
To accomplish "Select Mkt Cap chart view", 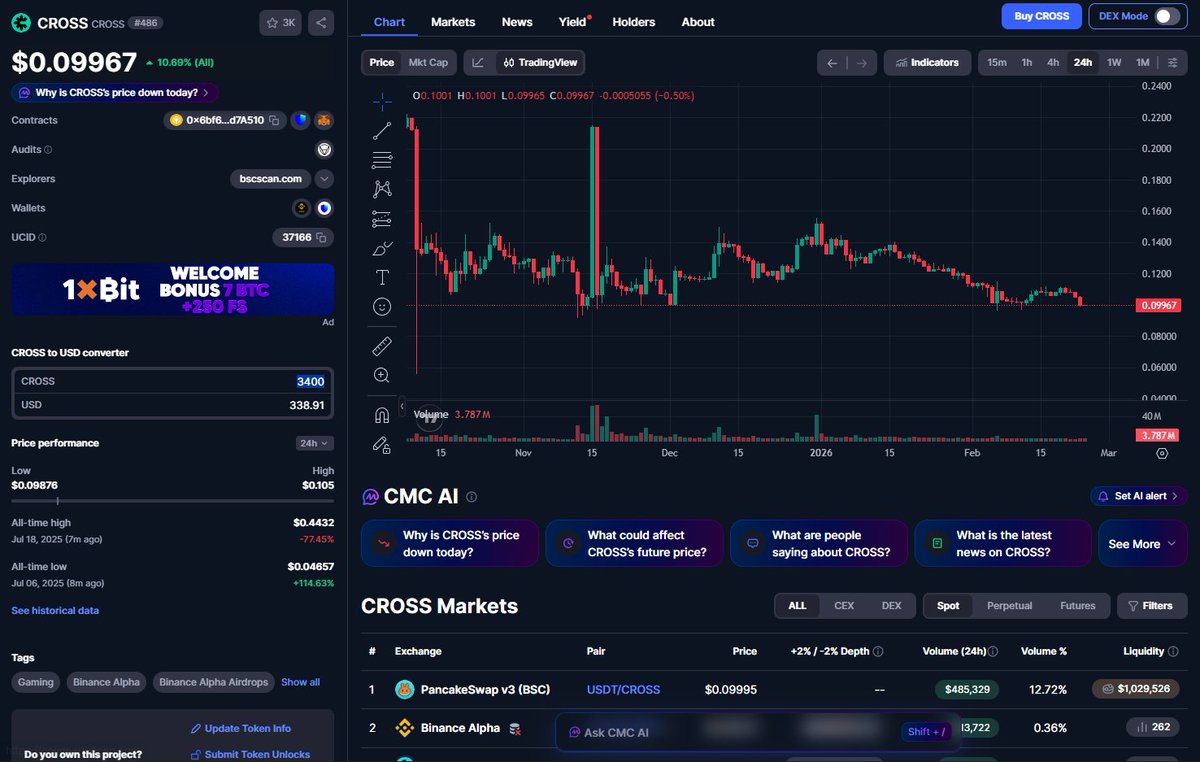I will click(428, 62).
